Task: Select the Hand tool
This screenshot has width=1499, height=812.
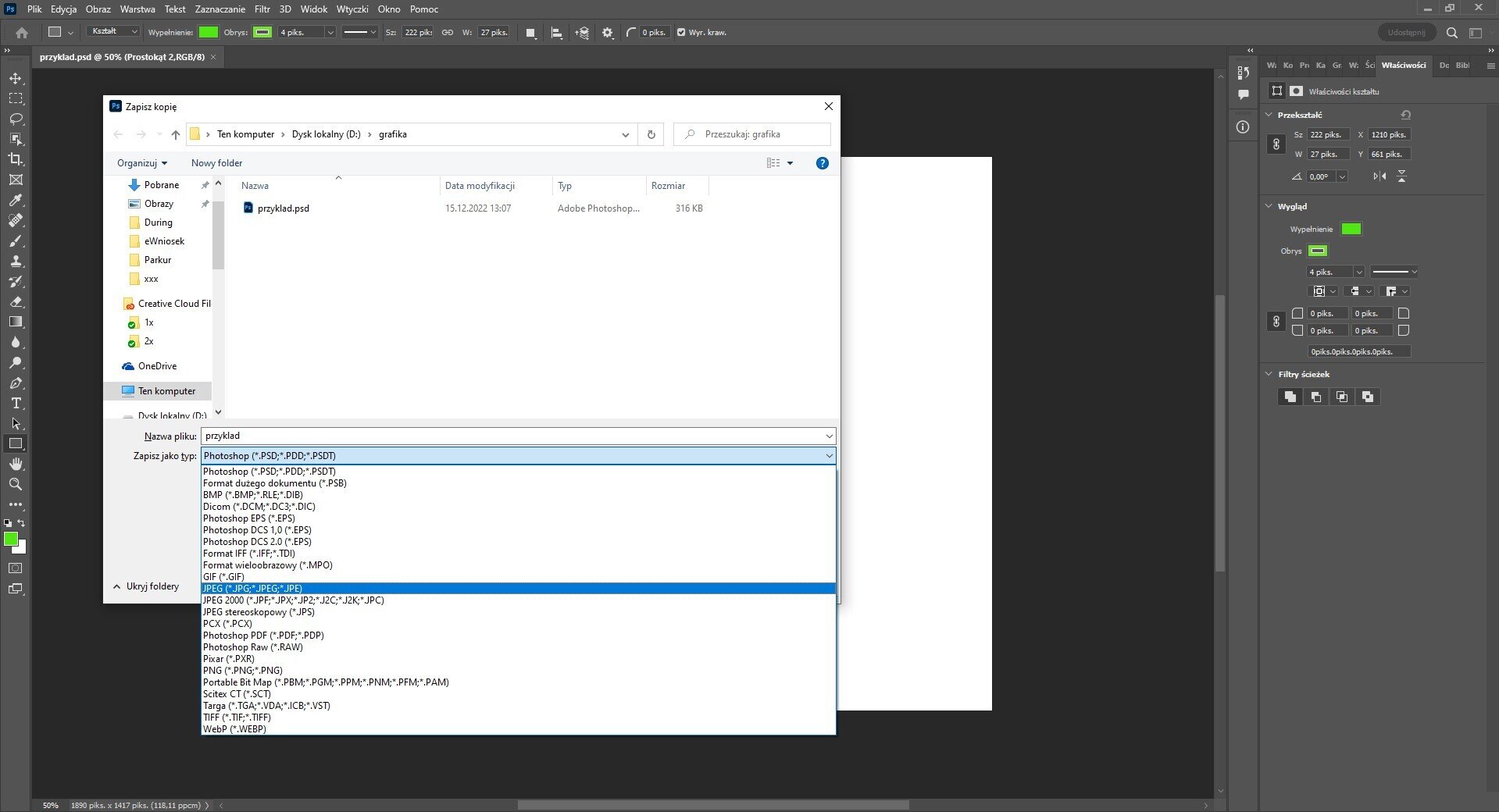Action: [16, 464]
